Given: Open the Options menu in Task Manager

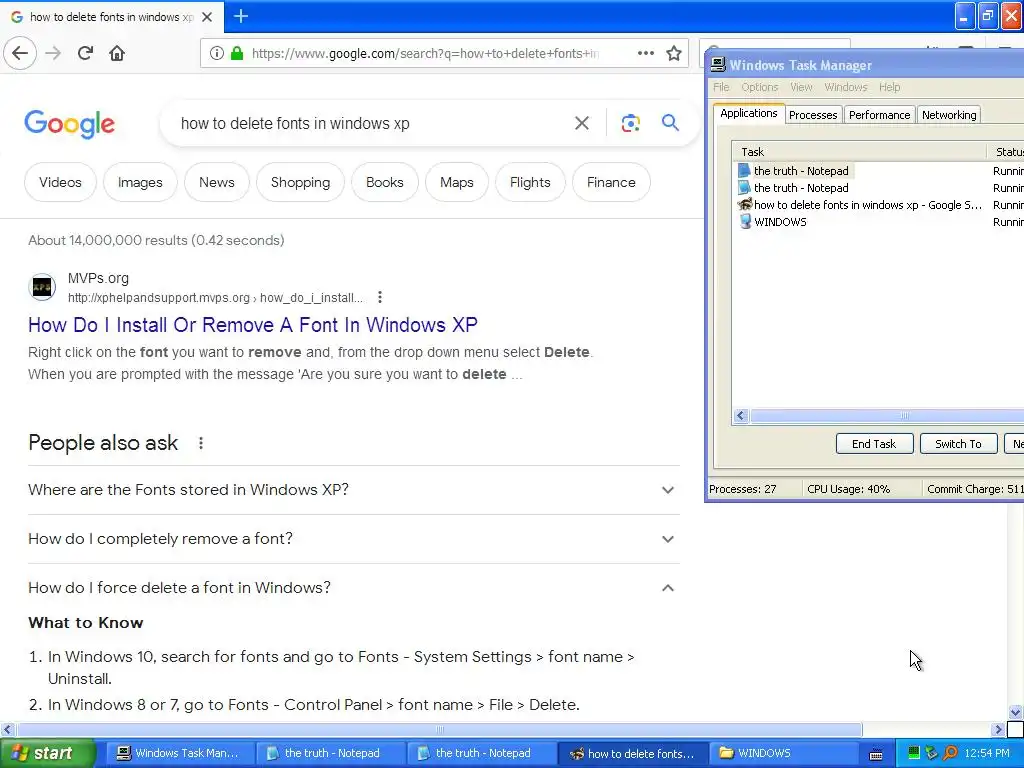Looking at the screenshot, I should (760, 87).
